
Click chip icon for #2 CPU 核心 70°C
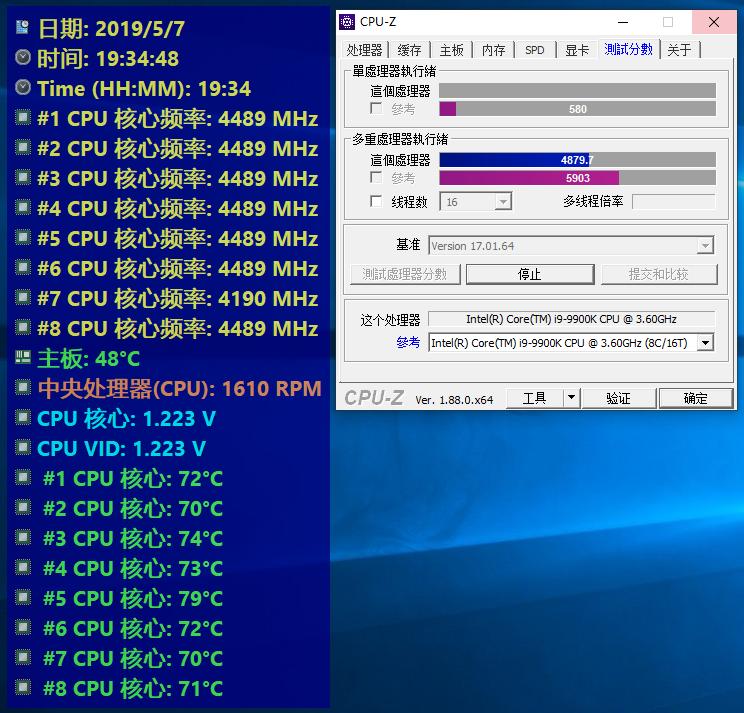coord(23,507)
